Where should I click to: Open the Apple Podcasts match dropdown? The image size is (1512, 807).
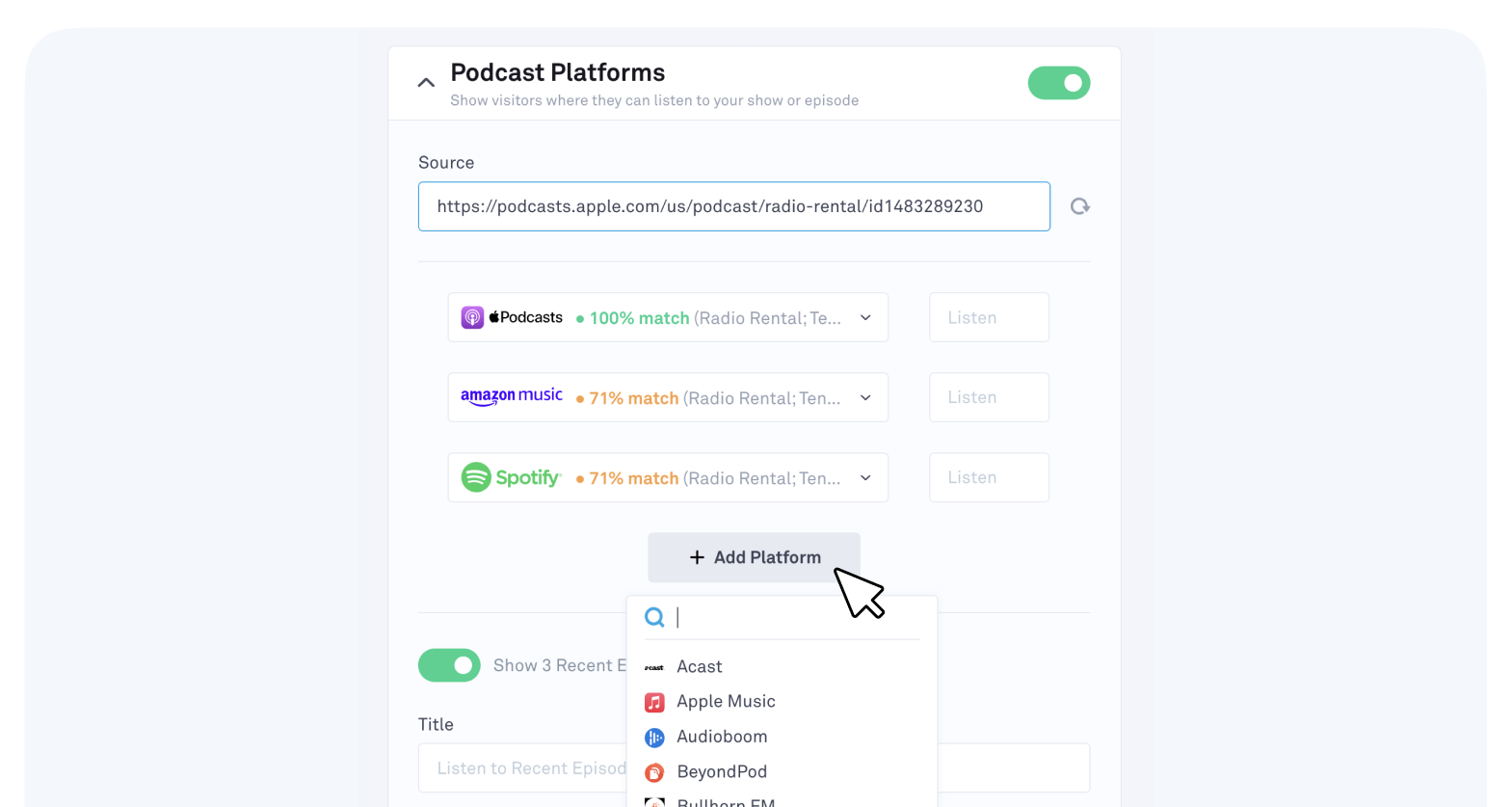(865, 317)
